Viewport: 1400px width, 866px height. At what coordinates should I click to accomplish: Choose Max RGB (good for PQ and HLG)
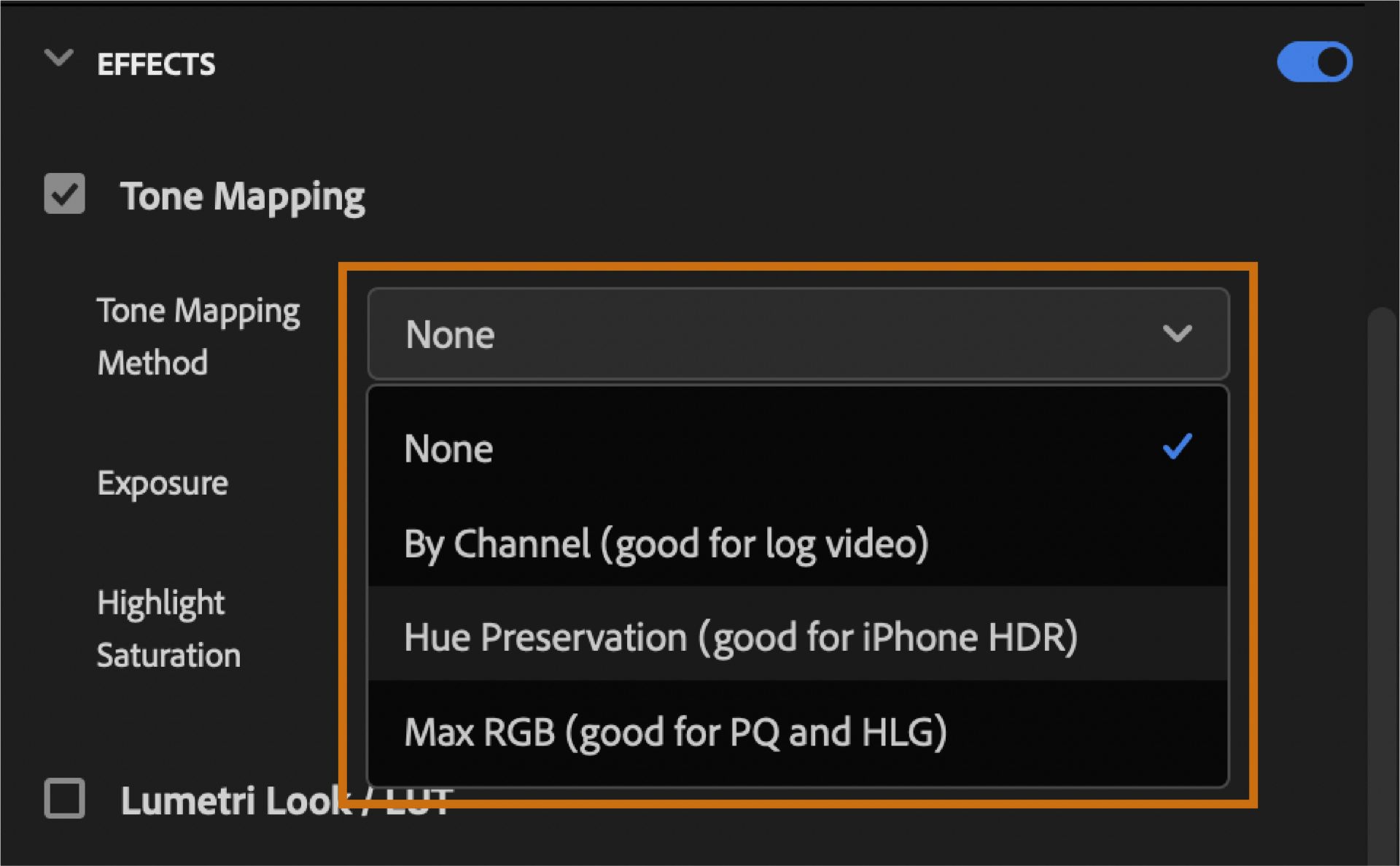pos(676,732)
